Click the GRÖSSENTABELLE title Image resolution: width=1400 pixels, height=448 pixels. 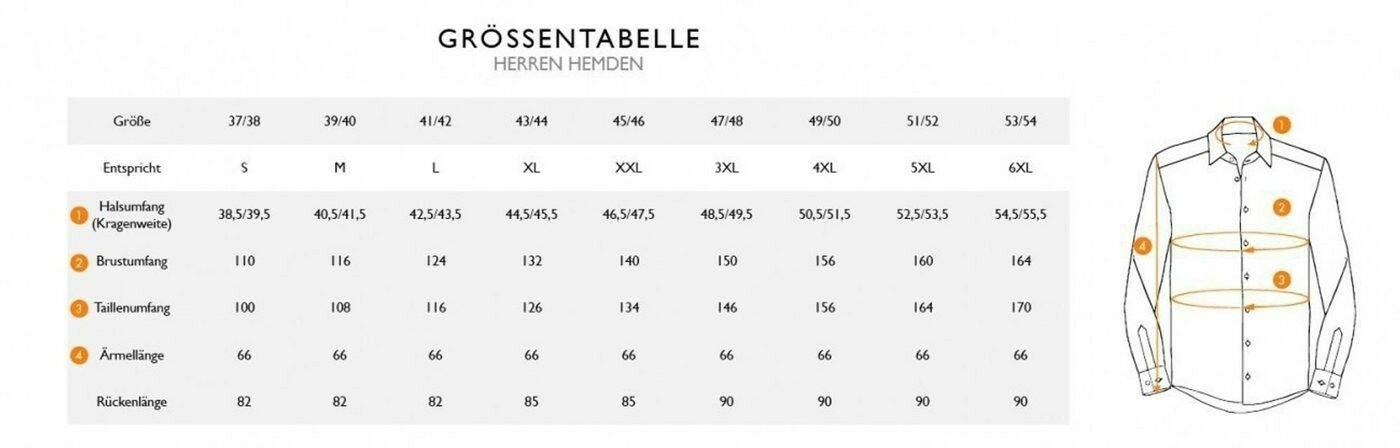coord(569,38)
